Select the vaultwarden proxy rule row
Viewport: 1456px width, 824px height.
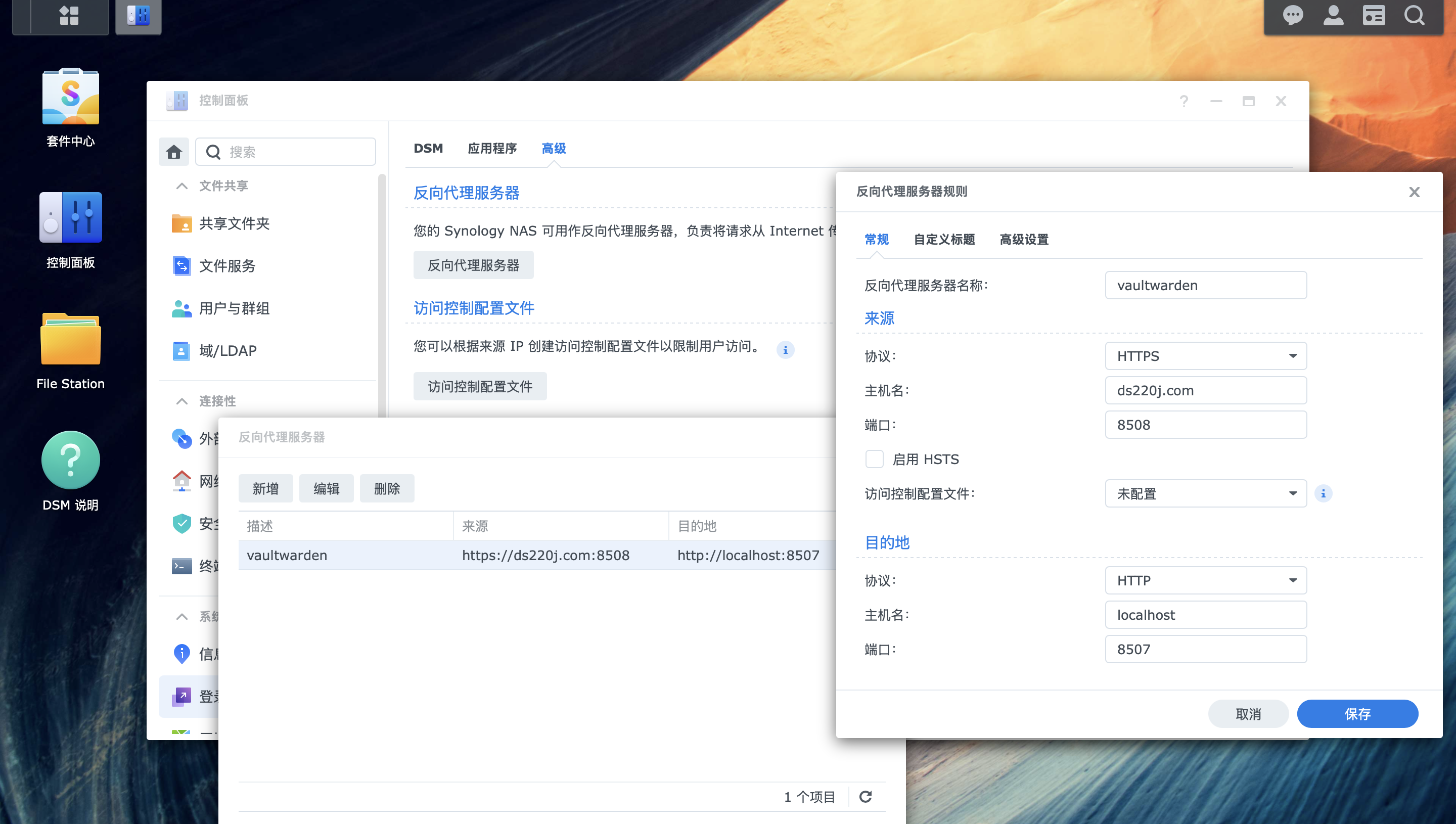[396, 555]
